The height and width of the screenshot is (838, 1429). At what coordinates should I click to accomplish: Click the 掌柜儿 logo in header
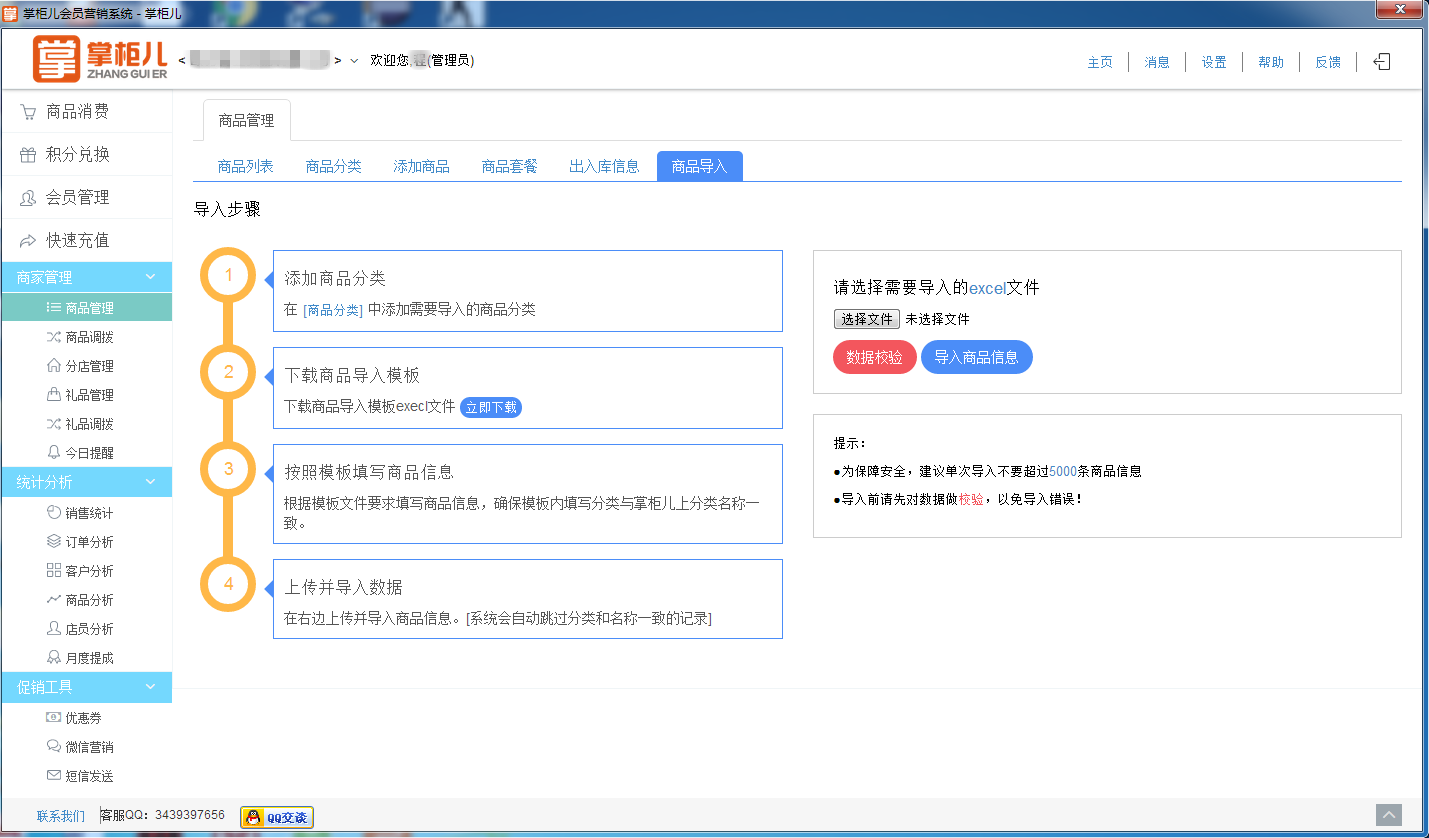pyautogui.click(x=99, y=60)
